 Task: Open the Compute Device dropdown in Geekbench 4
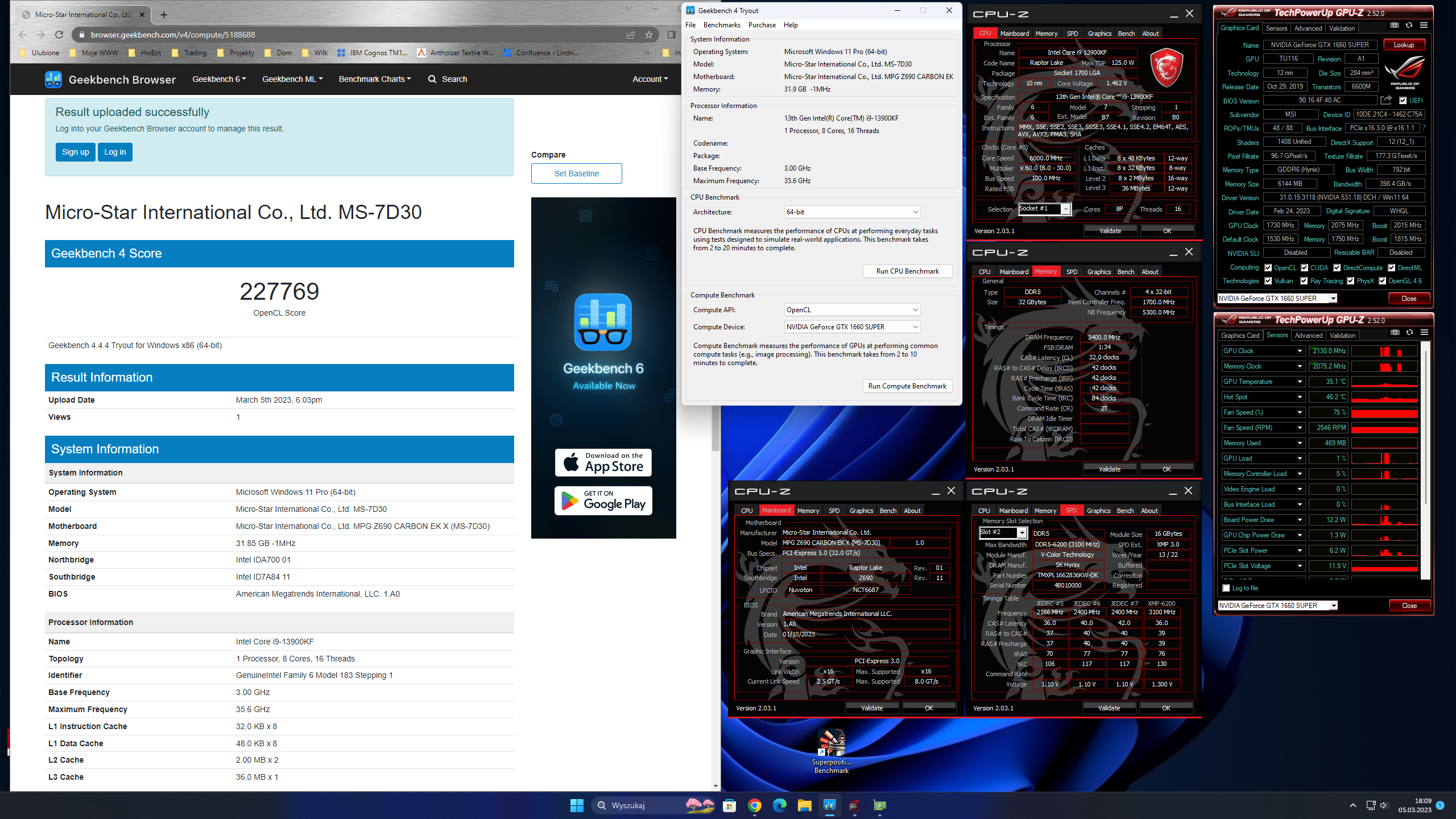(x=852, y=327)
